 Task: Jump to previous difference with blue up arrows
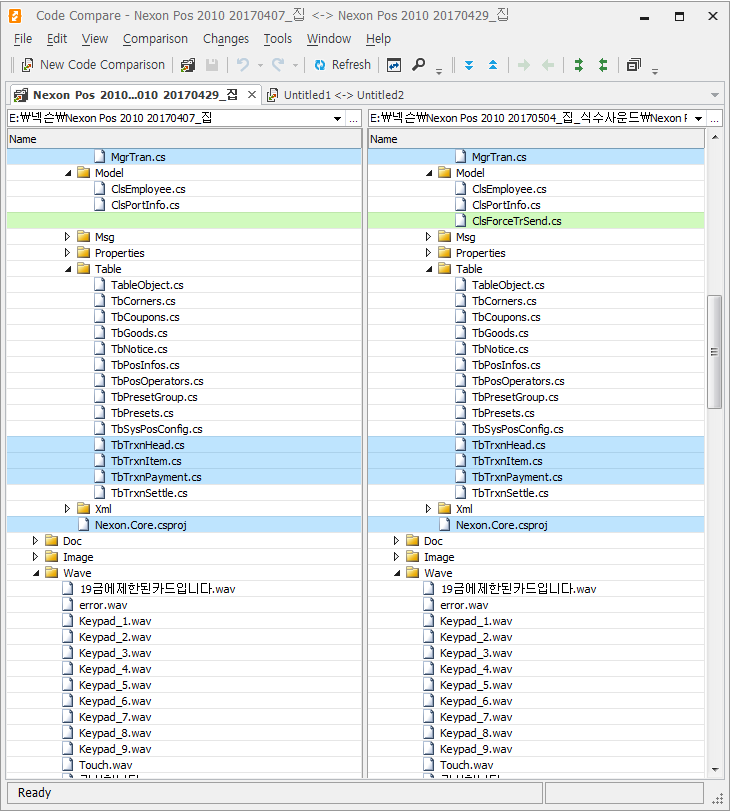(493, 65)
